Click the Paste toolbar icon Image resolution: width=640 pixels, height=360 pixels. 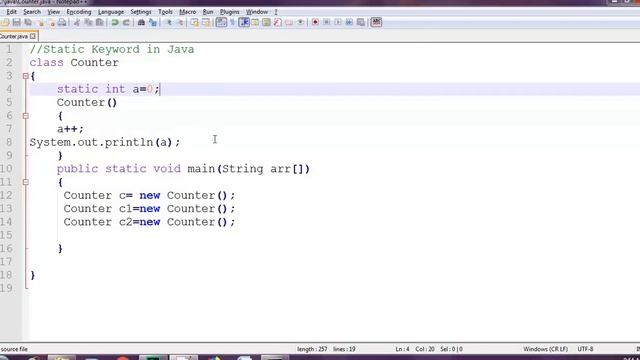pyautogui.click(x=99, y=22)
